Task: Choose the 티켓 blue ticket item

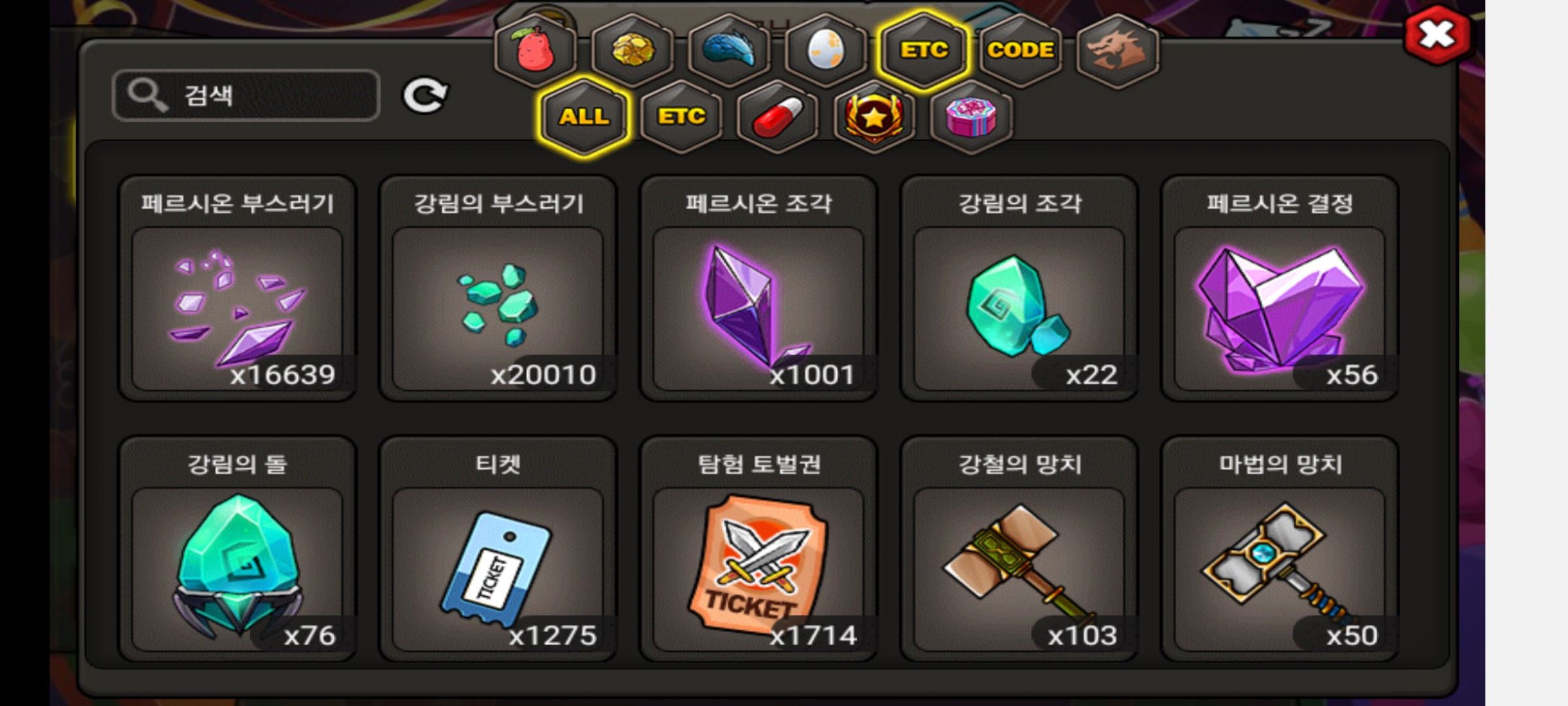Action: pos(498,549)
